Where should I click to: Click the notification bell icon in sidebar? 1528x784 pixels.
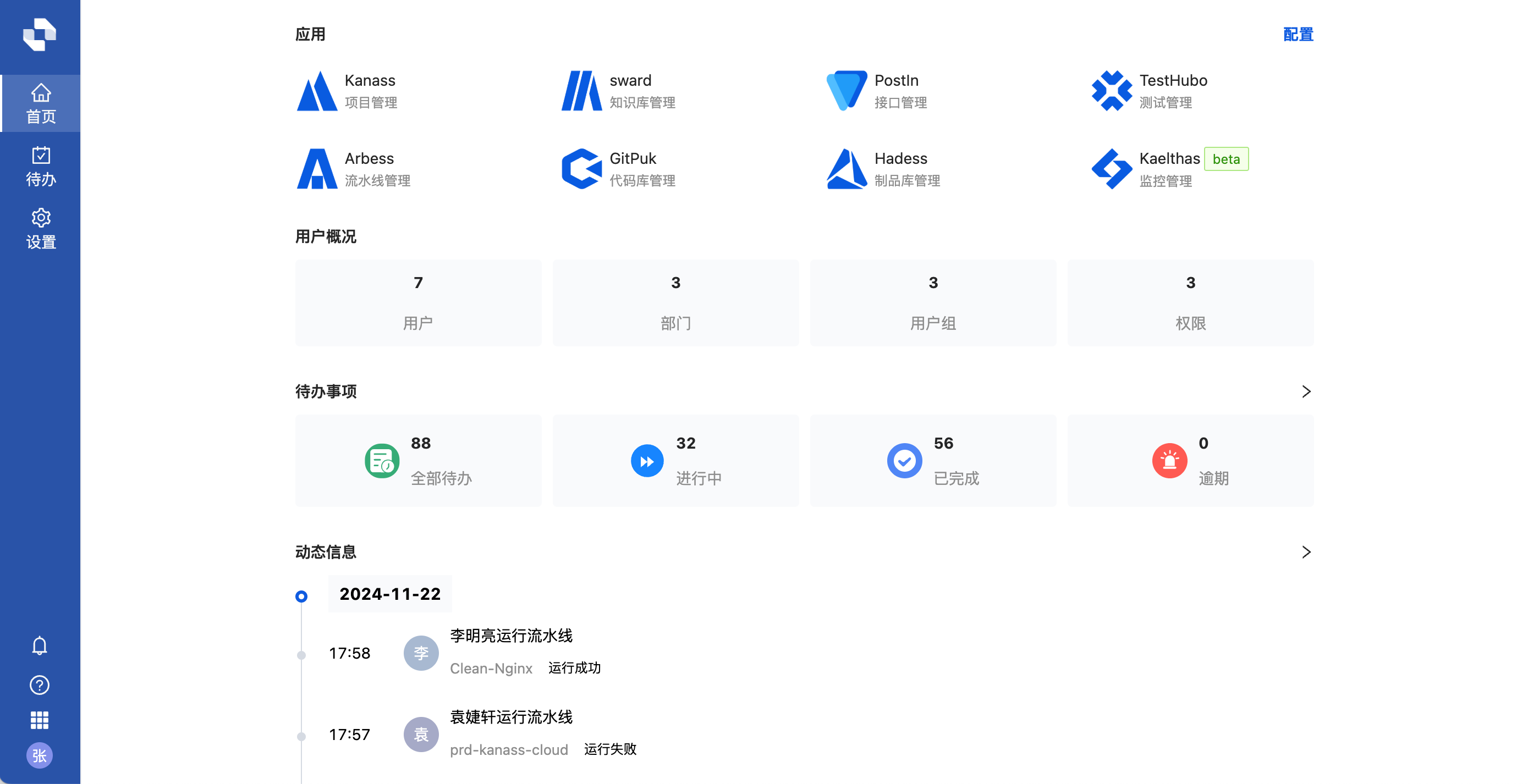point(40,646)
